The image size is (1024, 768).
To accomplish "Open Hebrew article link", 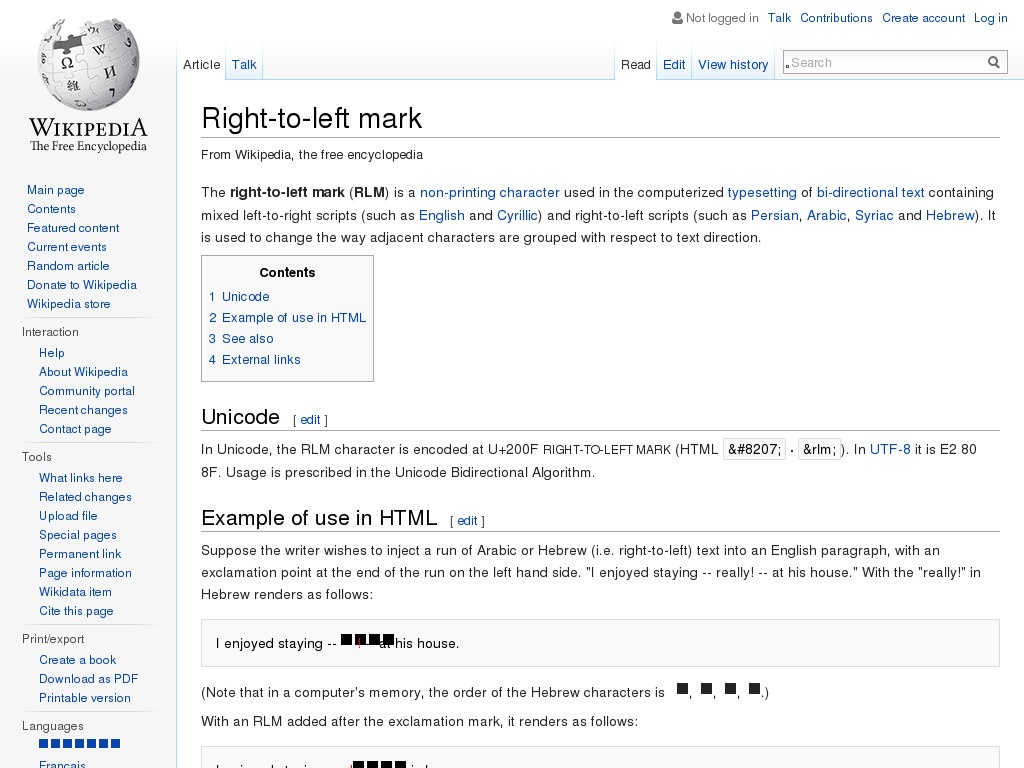I will (950, 216).
